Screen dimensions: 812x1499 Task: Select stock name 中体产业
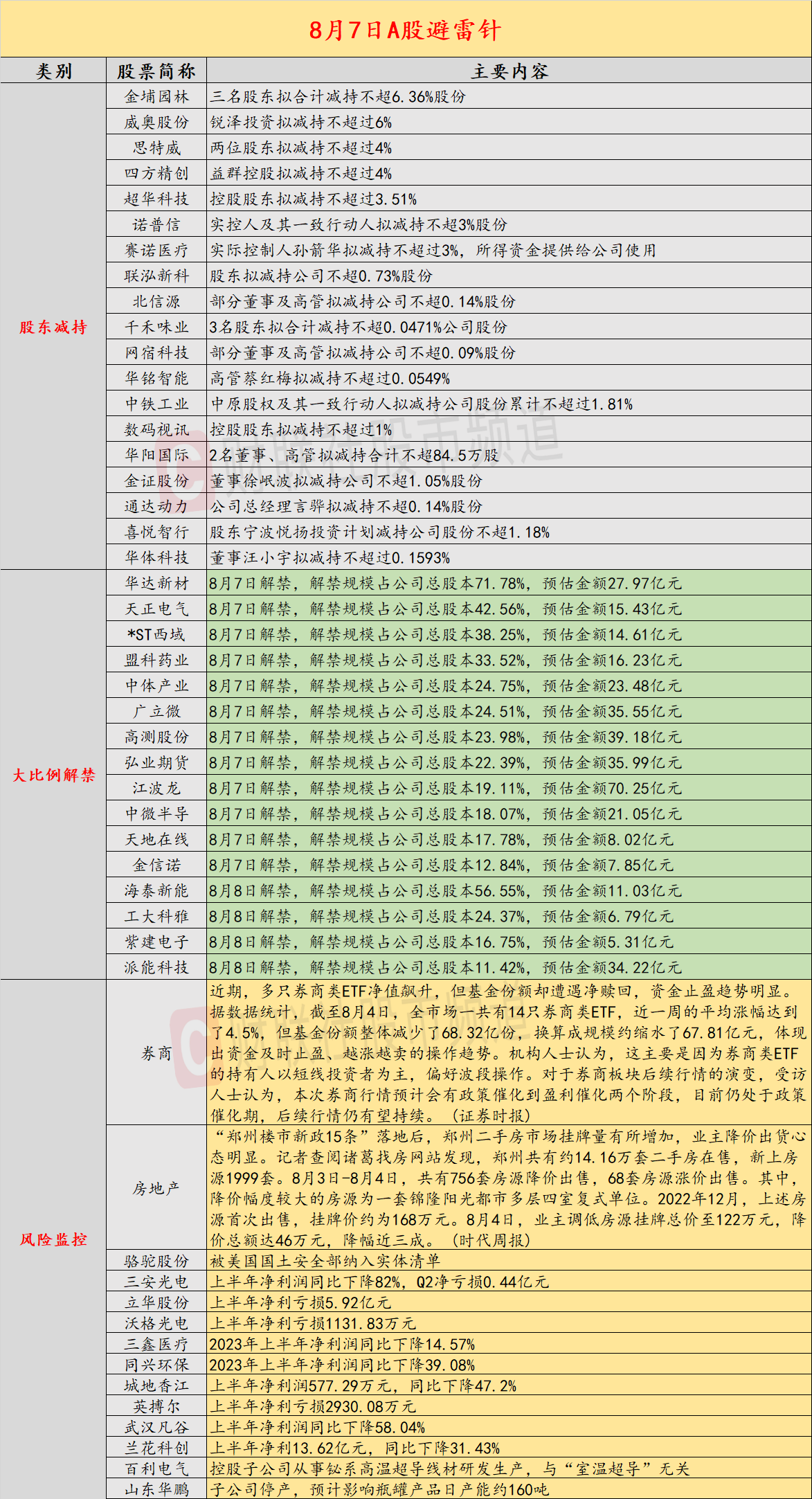point(156,685)
